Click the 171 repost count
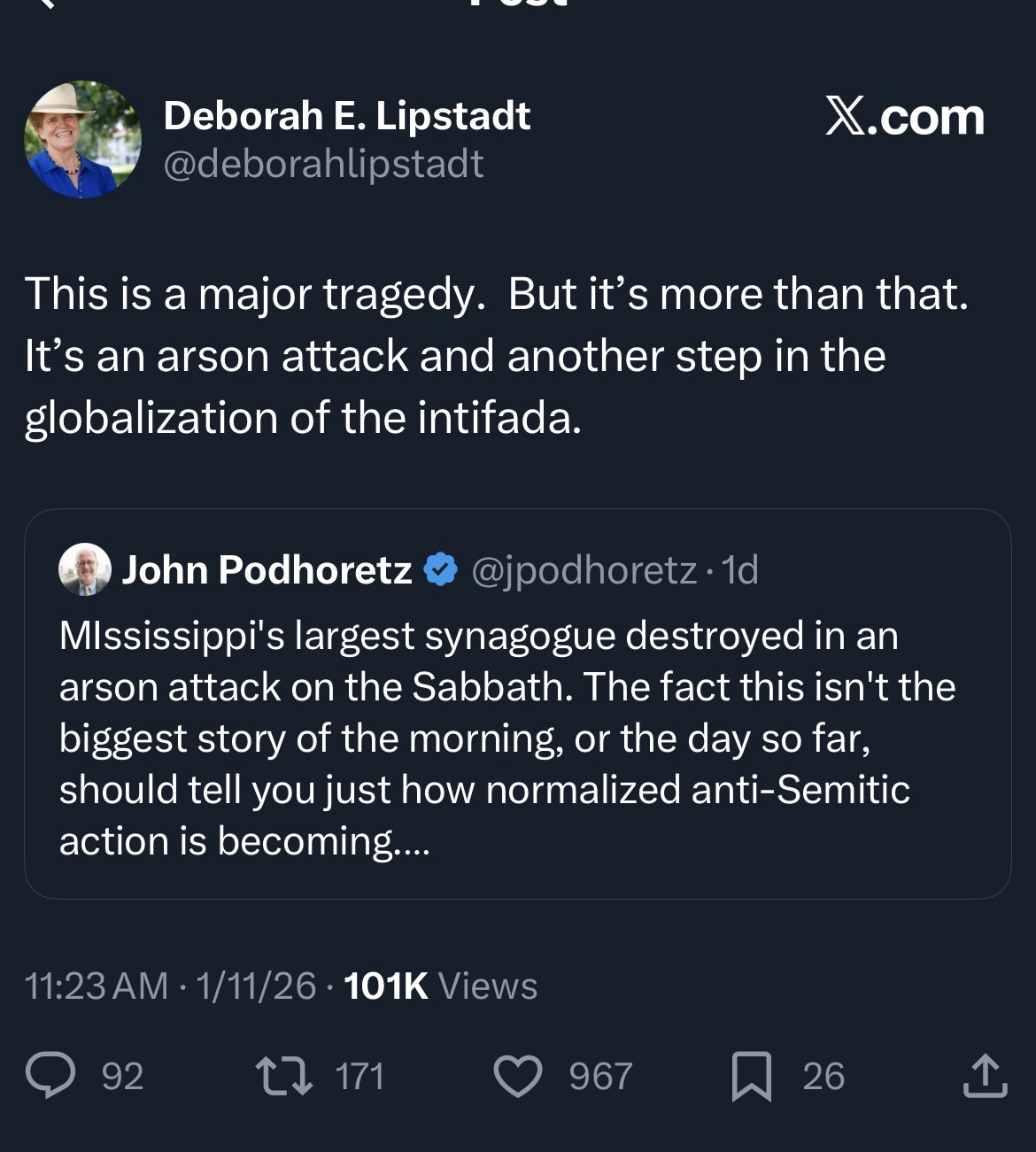This screenshot has height=1152, width=1036. tap(360, 1076)
